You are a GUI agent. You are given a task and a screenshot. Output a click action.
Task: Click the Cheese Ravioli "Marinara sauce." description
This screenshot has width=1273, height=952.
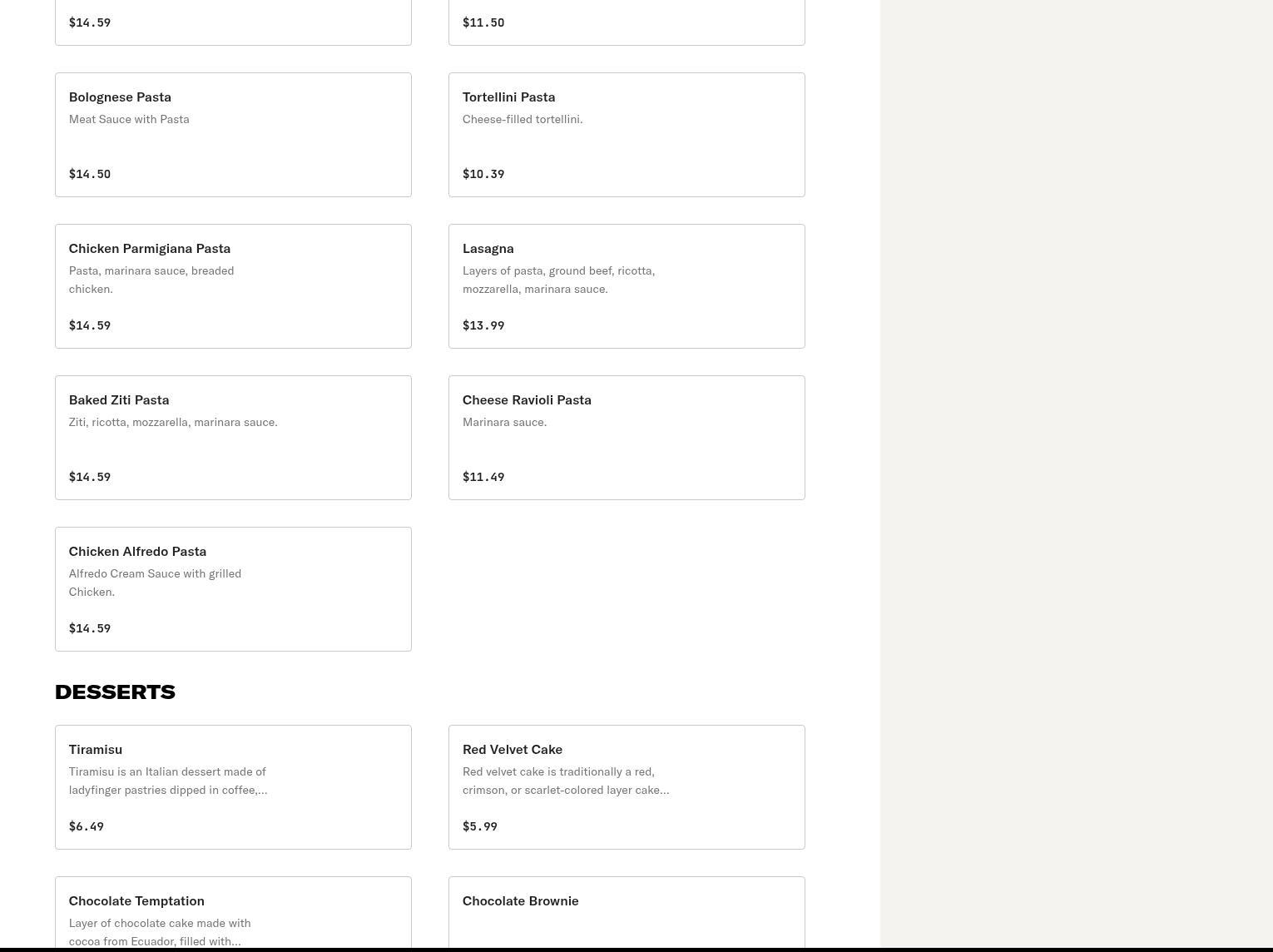pos(504,422)
